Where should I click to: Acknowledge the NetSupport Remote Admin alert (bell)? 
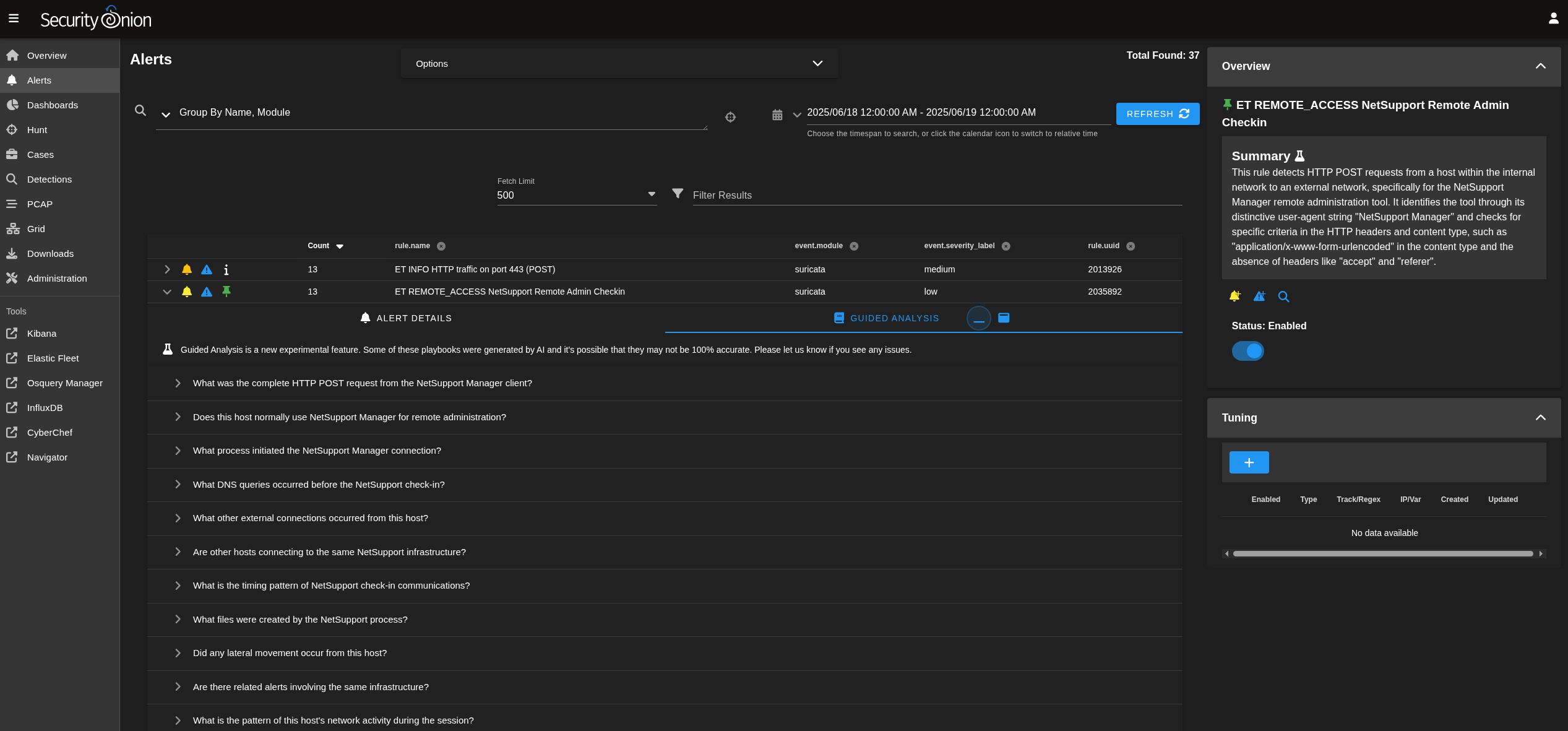(x=187, y=292)
